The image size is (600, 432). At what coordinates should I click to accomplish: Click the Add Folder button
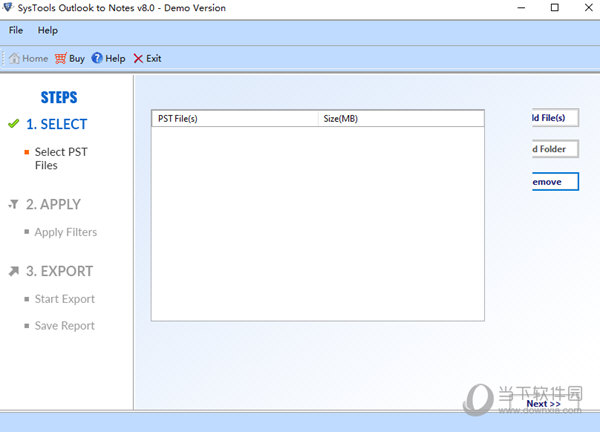(555, 149)
